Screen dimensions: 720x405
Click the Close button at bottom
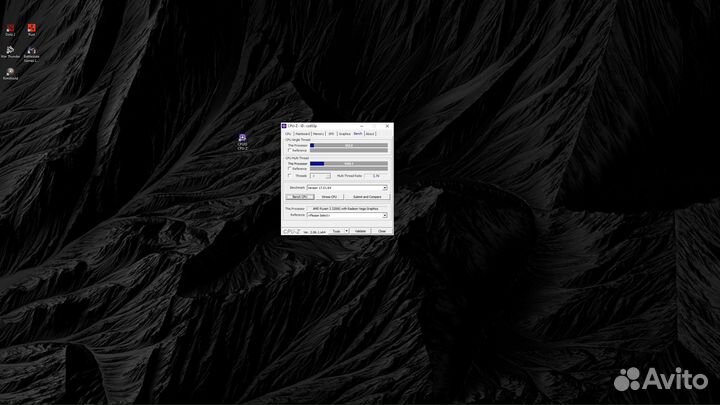pos(382,231)
